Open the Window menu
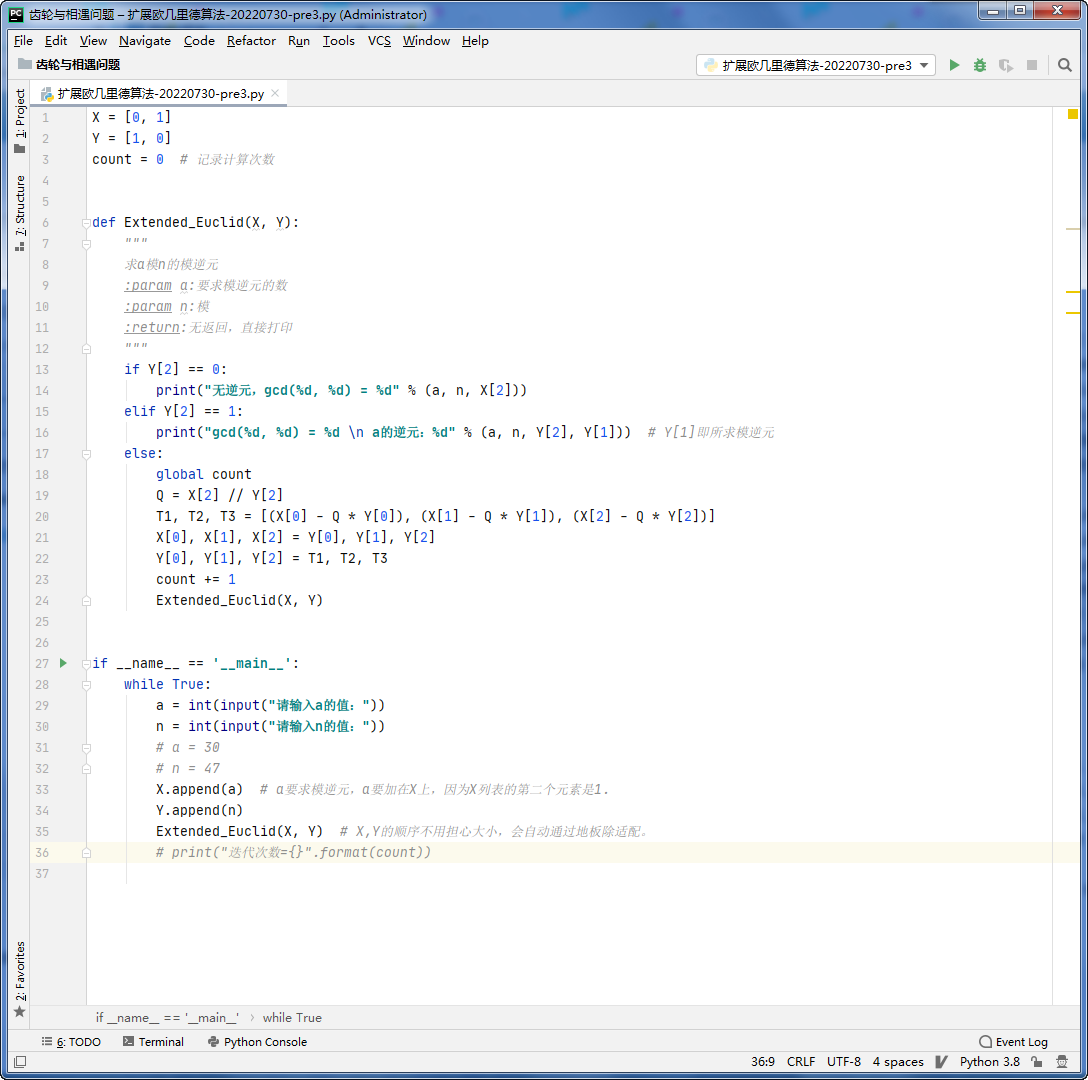 tap(426, 41)
